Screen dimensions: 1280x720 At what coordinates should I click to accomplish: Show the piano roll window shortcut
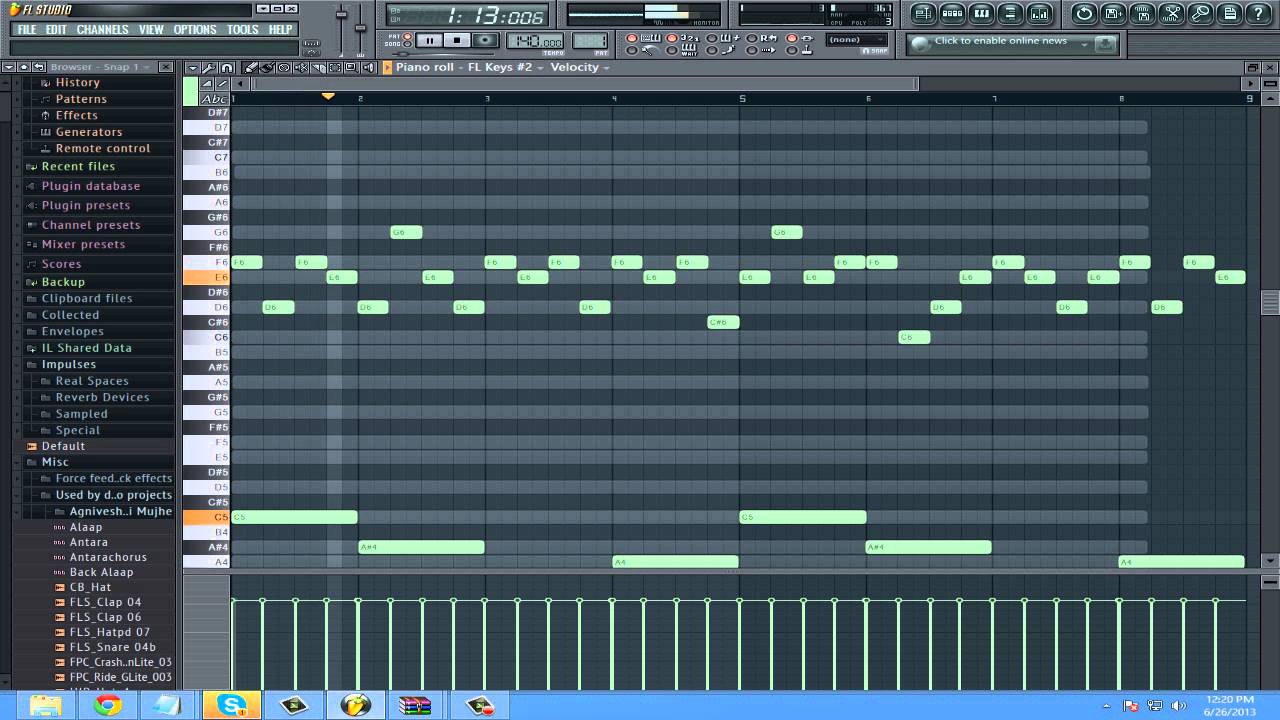click(x=981, y=14)
